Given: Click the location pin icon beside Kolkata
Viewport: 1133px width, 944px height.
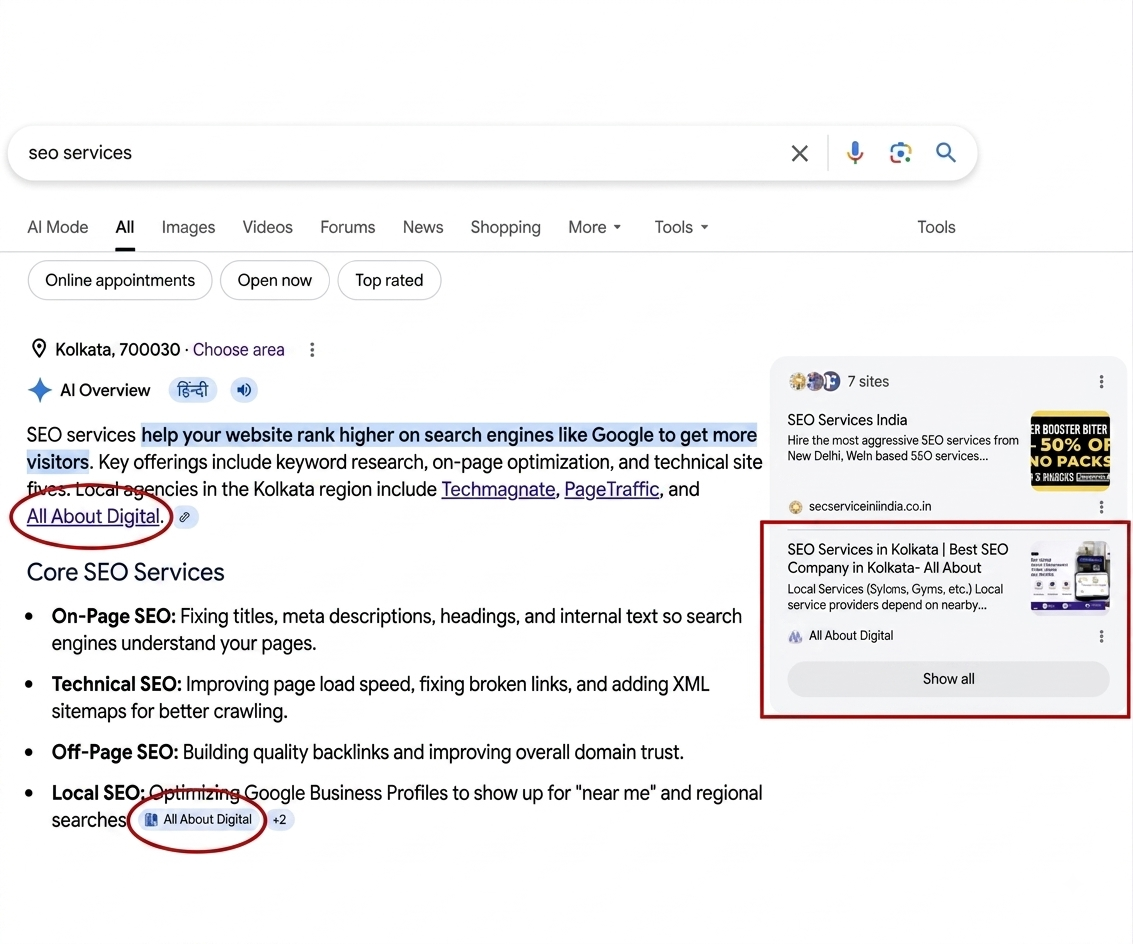Looking at the screenshot, I should pos(39,349).
